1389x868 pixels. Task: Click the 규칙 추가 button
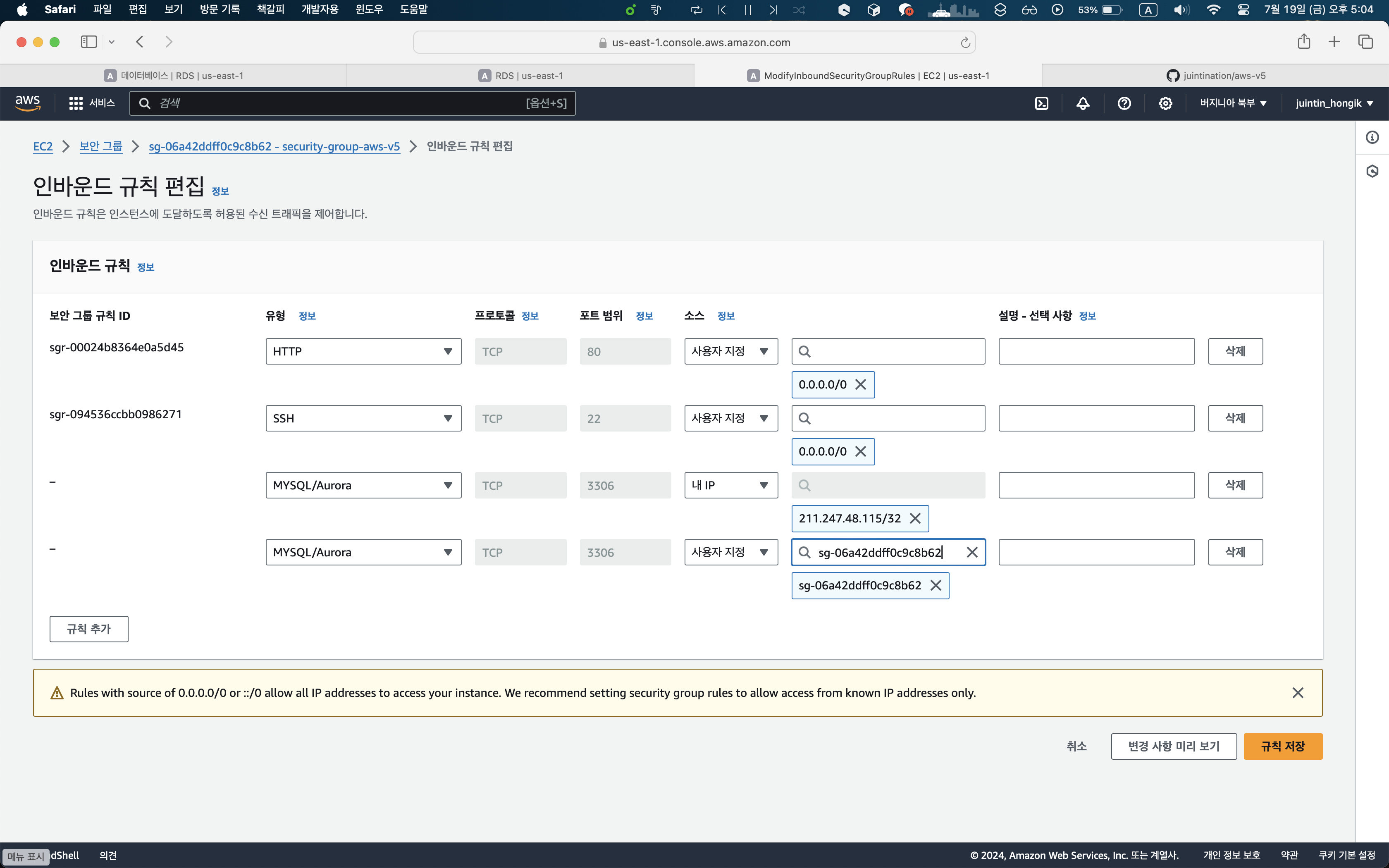(89, 629)
